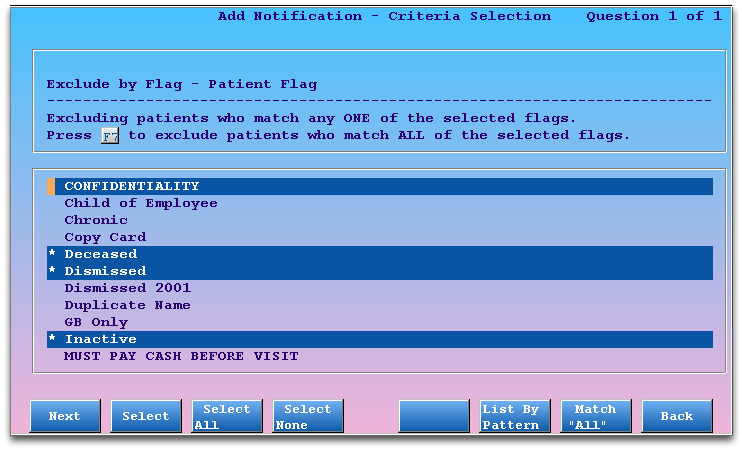Highlight the CONFIDENTIALITY flag row
This screenshot has width=742, height=449.
(380, 186)
